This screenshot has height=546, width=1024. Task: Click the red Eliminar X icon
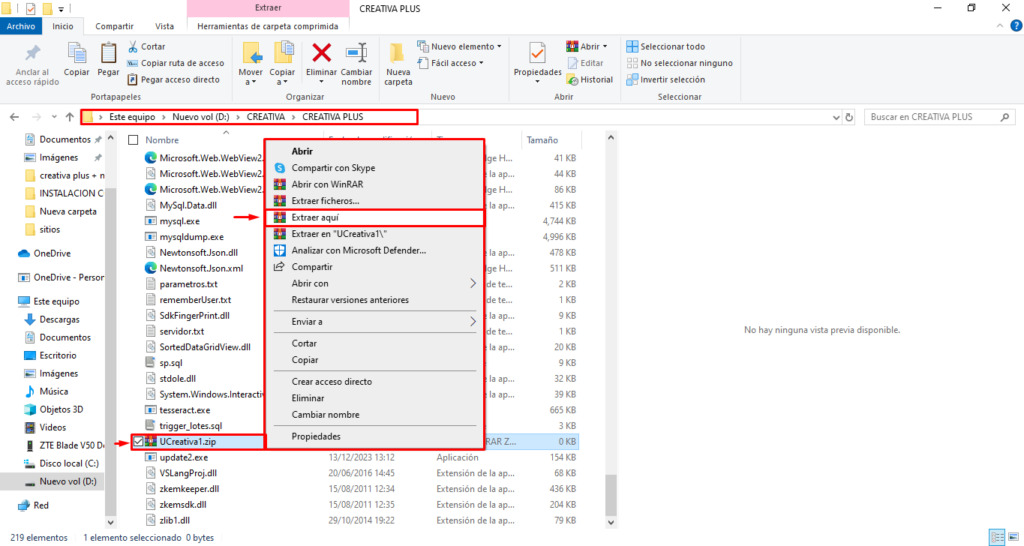(x=321, y=53)
